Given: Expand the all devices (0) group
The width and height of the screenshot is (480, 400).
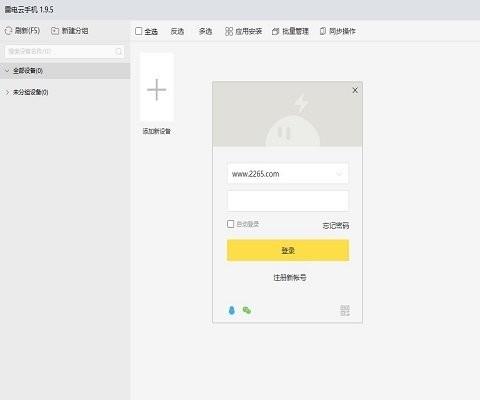Looking at the screenshot, I should pos(7,70).
